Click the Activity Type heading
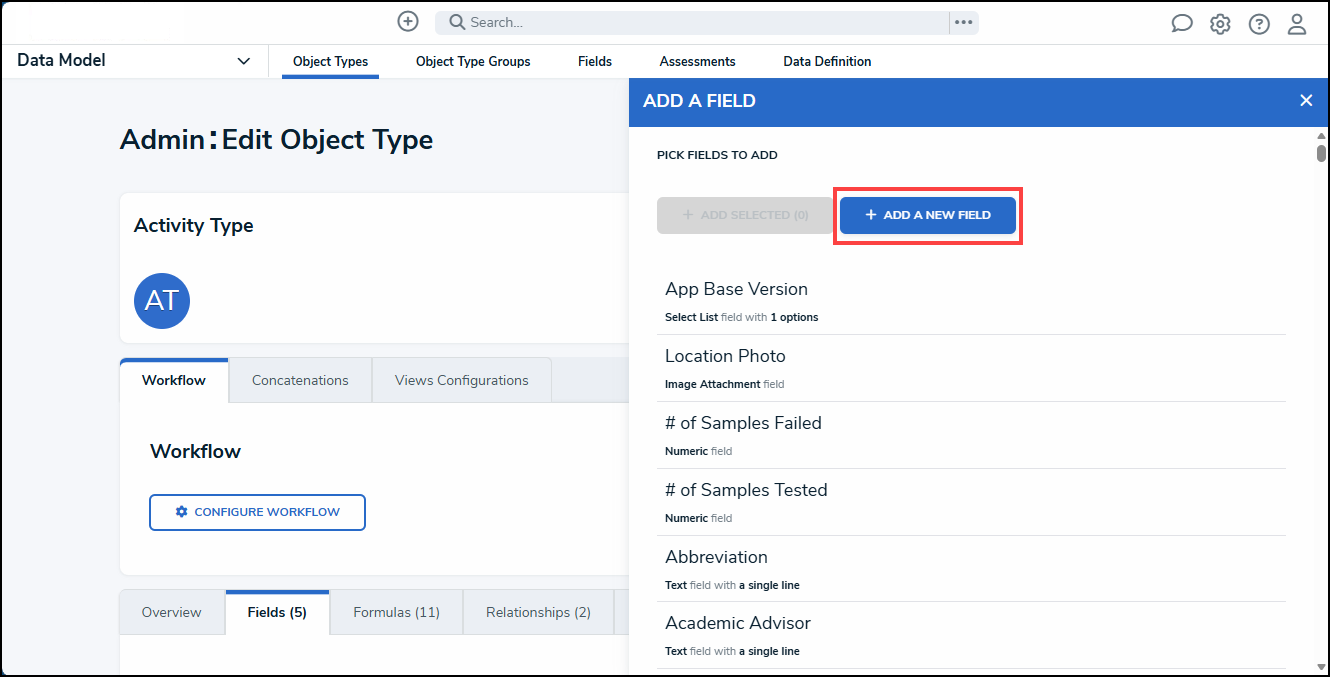The width and height of the screenshot is (1330, 677). (194, 225)
